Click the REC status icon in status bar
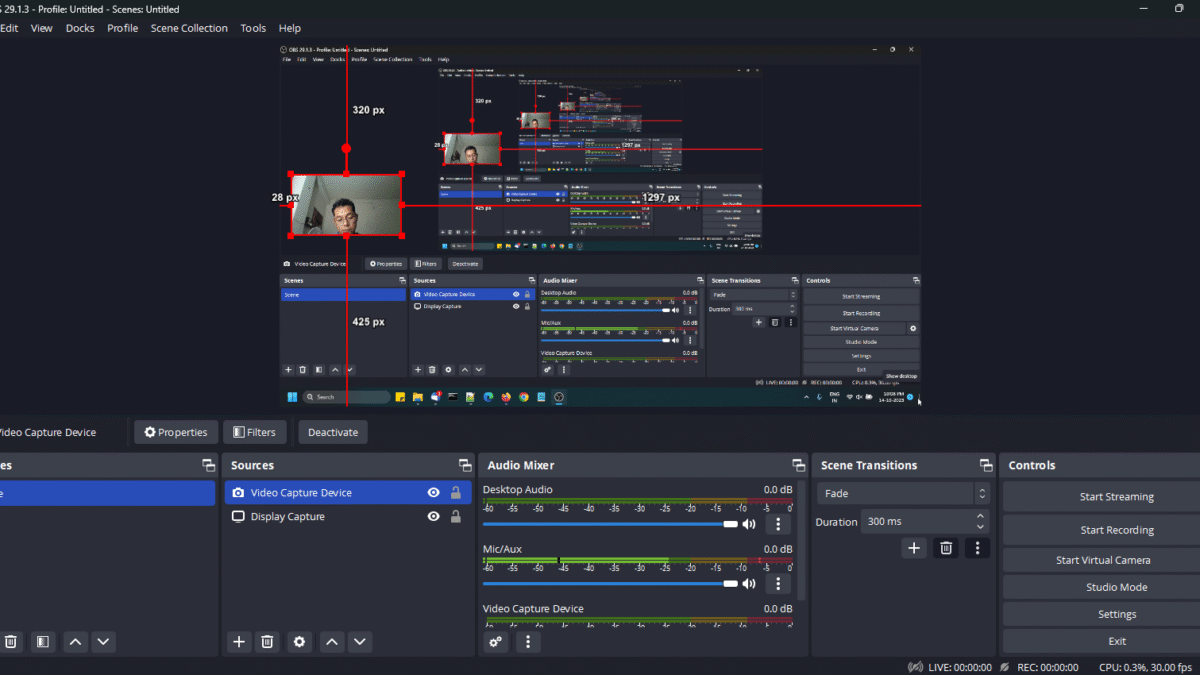The image size is (1200, 675). (1003, 667)
